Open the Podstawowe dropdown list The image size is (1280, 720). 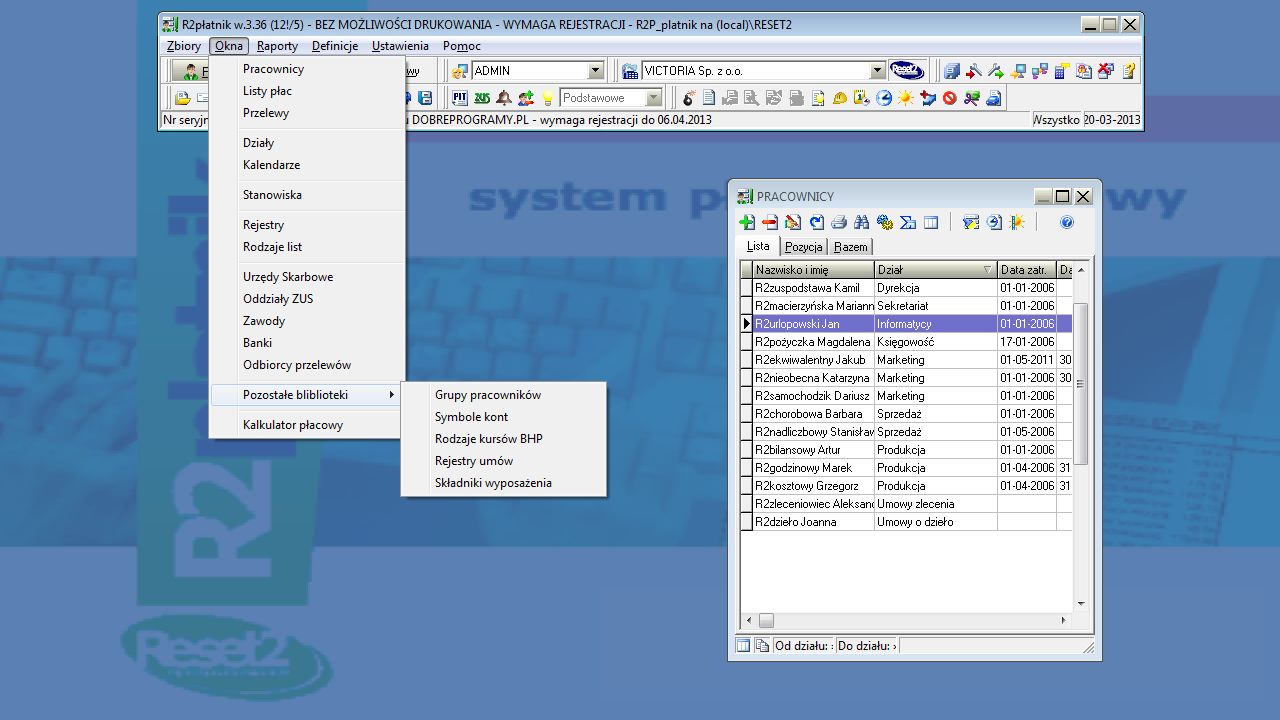click(653, 98)
